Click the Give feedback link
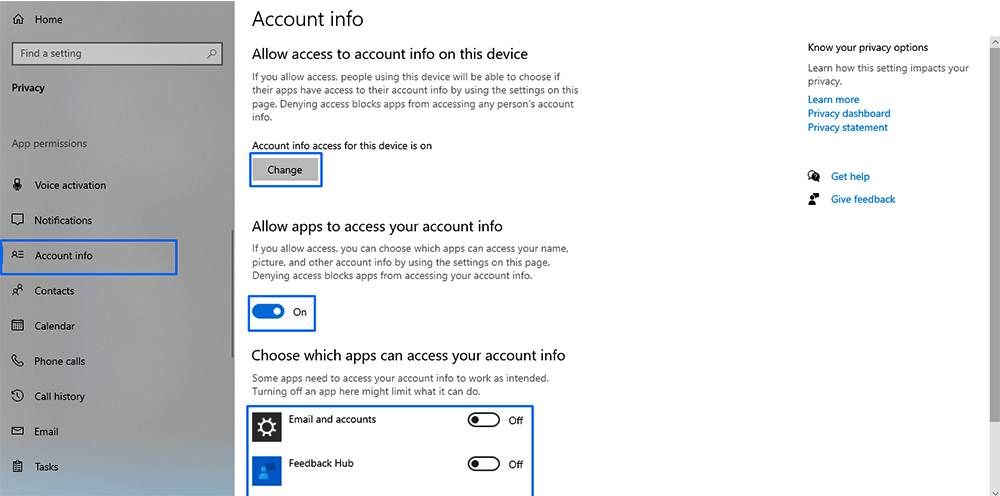 863,199
